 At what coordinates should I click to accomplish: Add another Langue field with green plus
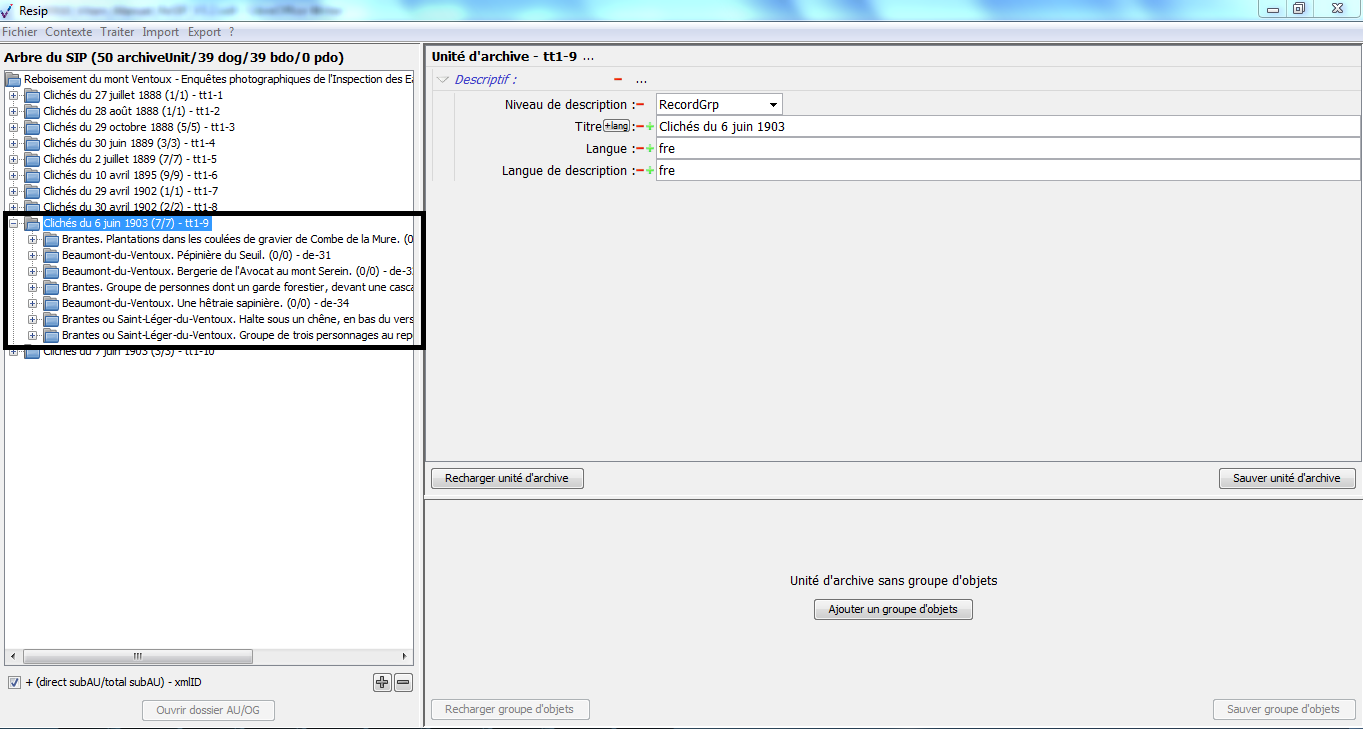point(650,149)
